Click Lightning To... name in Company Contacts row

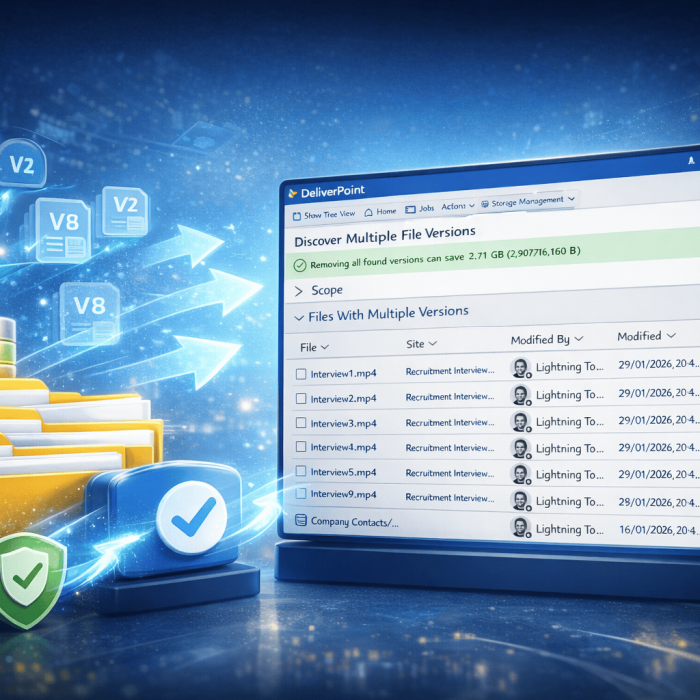pyautogui.click(x=570, y=529)
